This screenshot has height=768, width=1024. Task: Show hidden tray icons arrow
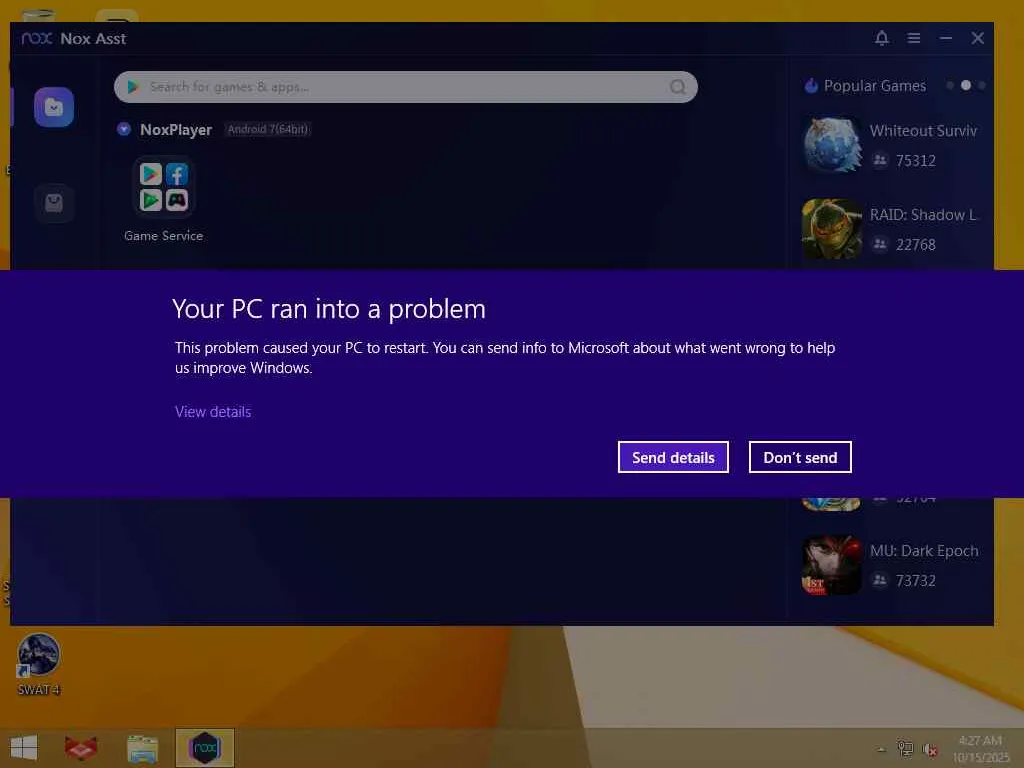(881, 749)
